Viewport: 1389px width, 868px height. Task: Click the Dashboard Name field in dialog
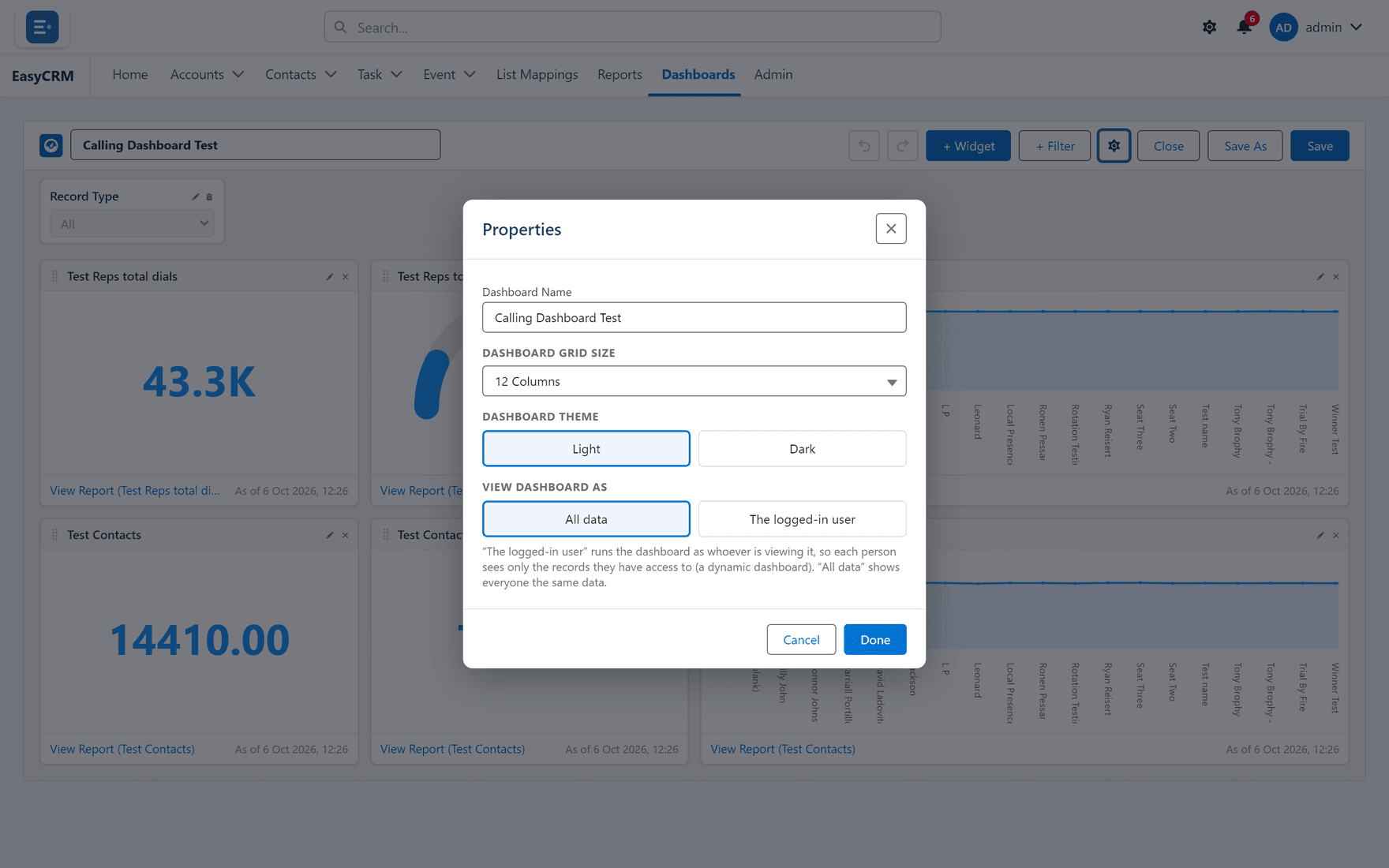click(x=694, y=318)
